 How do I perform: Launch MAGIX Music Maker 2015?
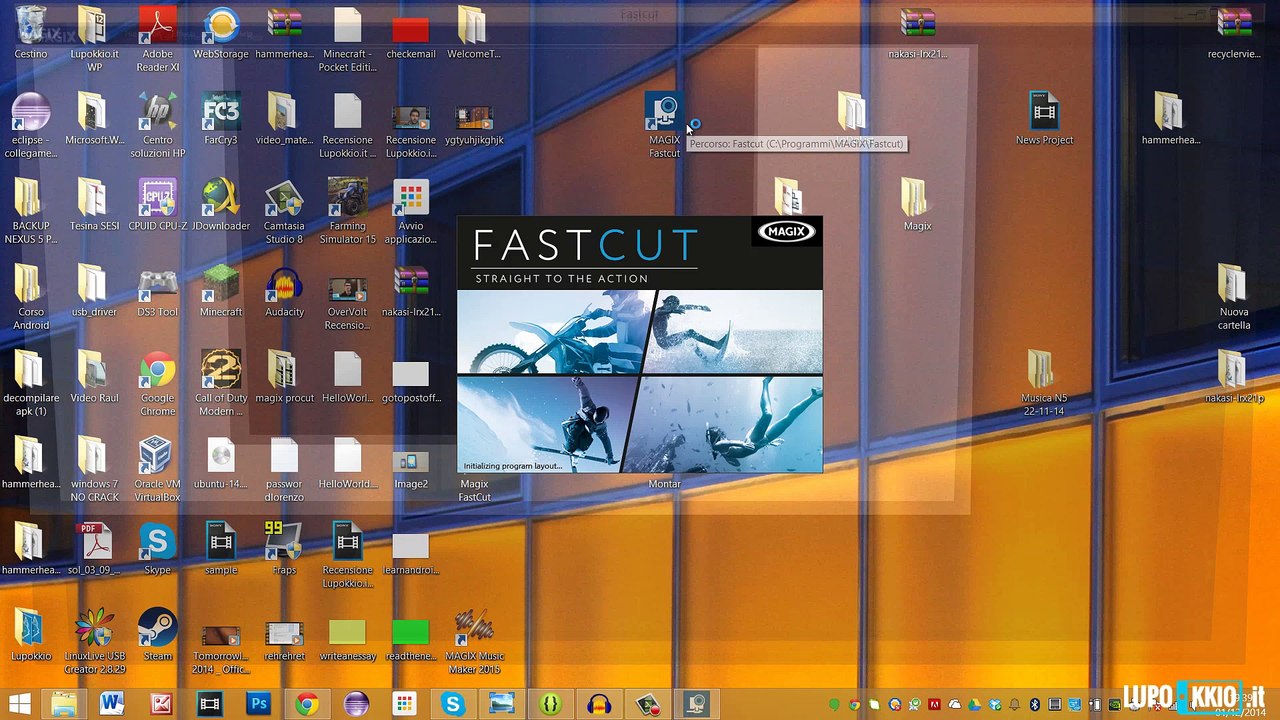(474, 640)
